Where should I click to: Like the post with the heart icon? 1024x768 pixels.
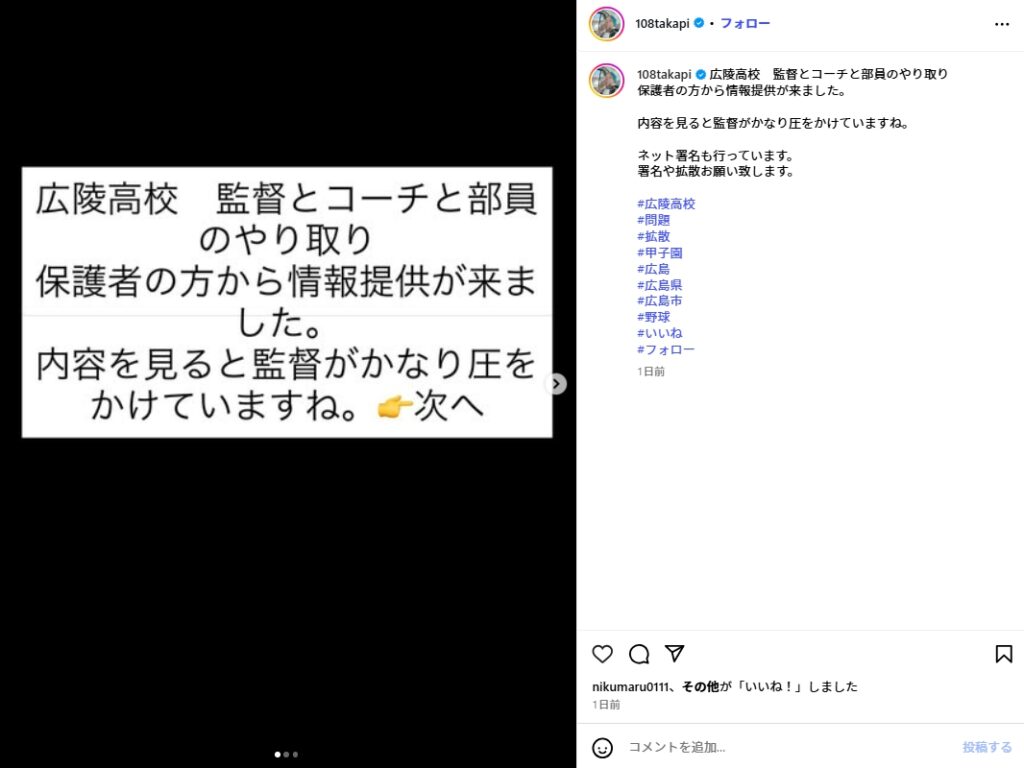pyautogui.click(x=602, y=654)
